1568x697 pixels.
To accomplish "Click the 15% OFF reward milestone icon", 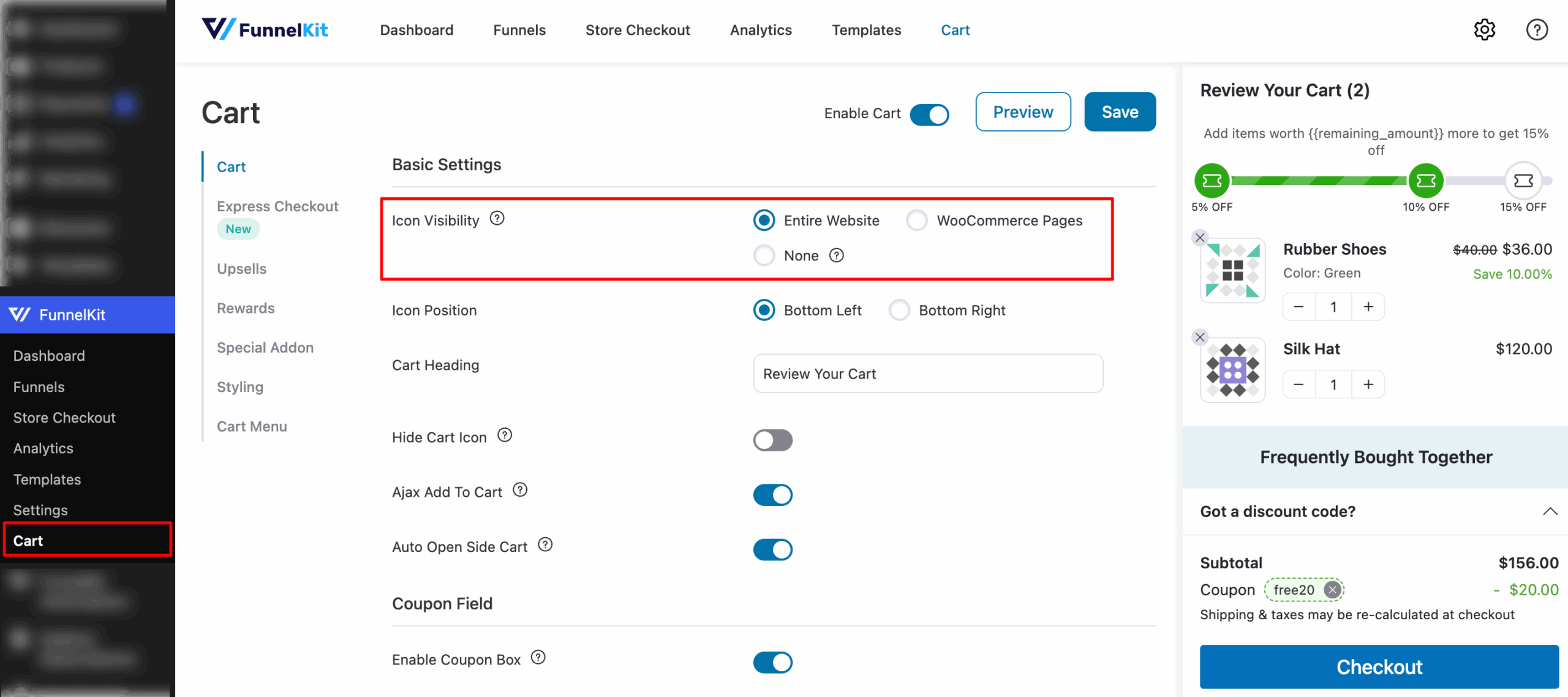I will (1523, 181).
